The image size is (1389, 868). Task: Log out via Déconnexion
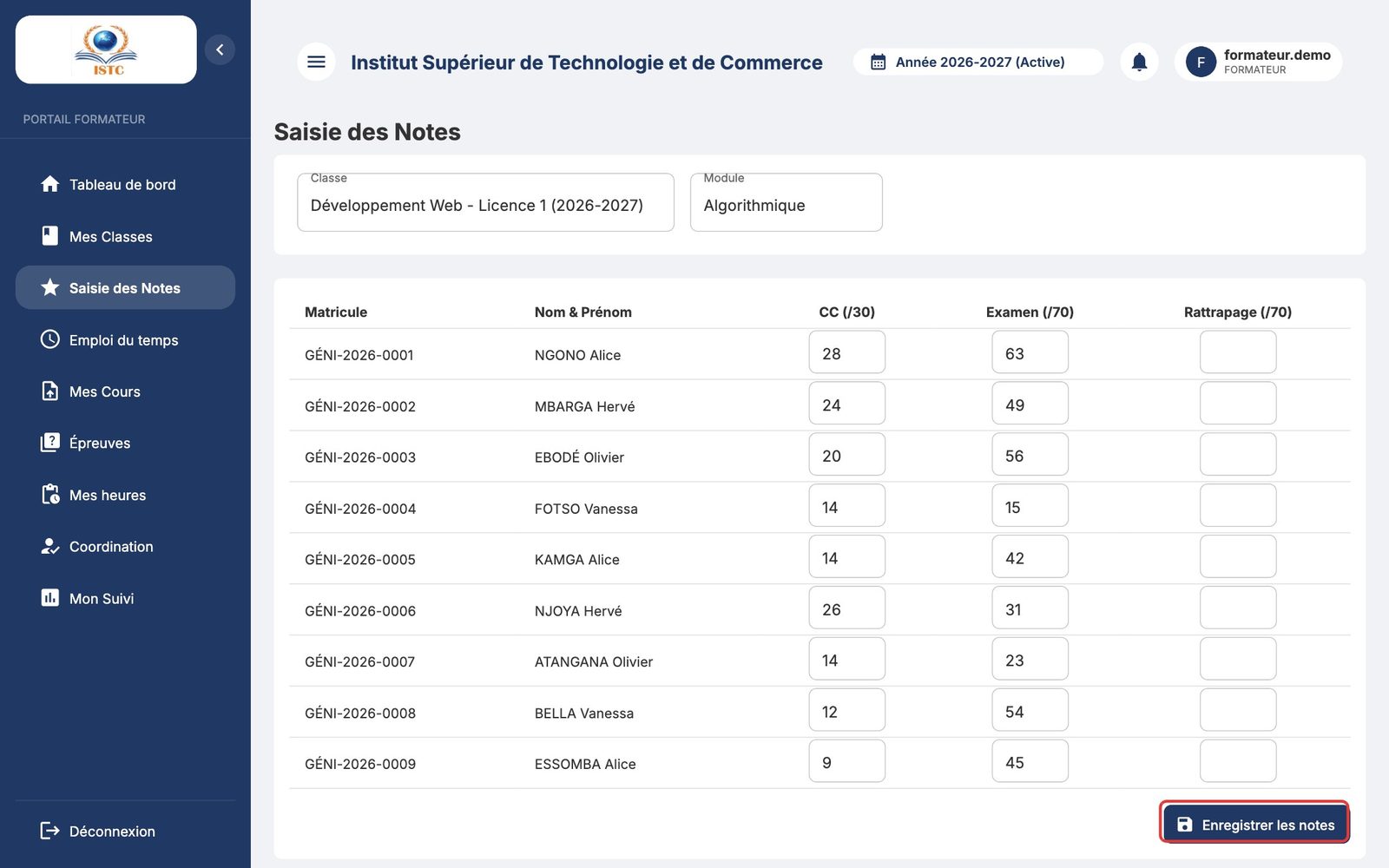[x=125, y=831]
